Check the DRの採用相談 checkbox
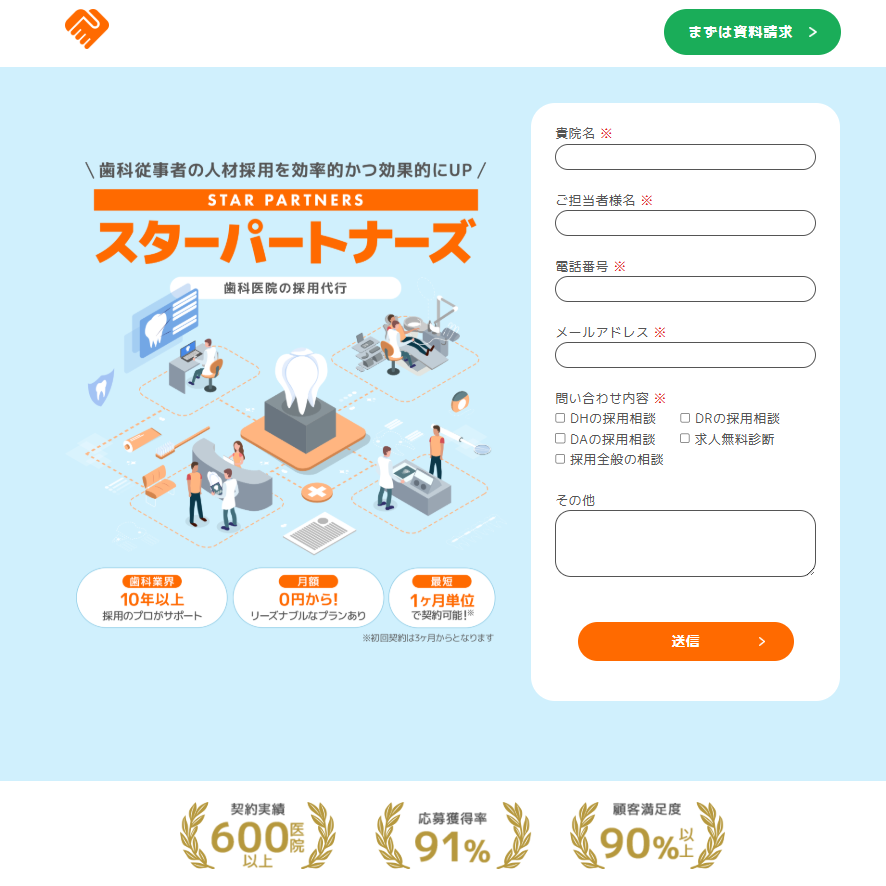 [685, 418]
